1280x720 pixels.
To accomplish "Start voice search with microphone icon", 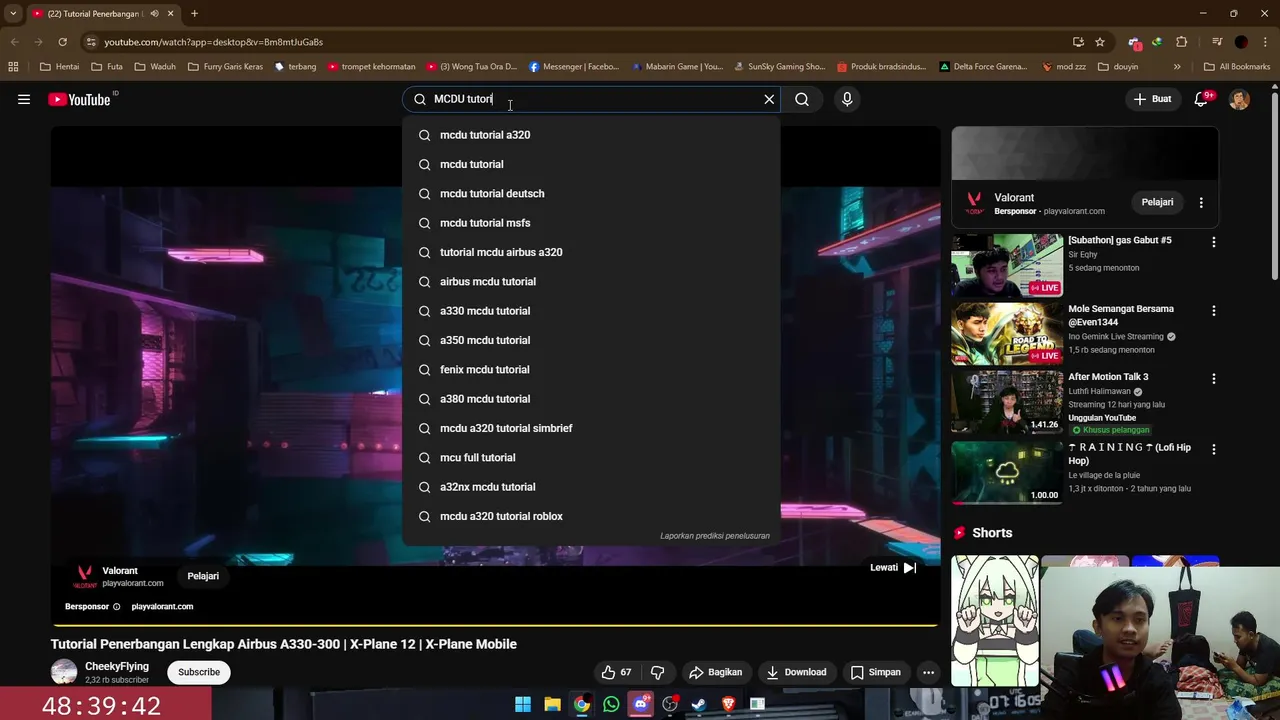I will click(x=847, y=99).
